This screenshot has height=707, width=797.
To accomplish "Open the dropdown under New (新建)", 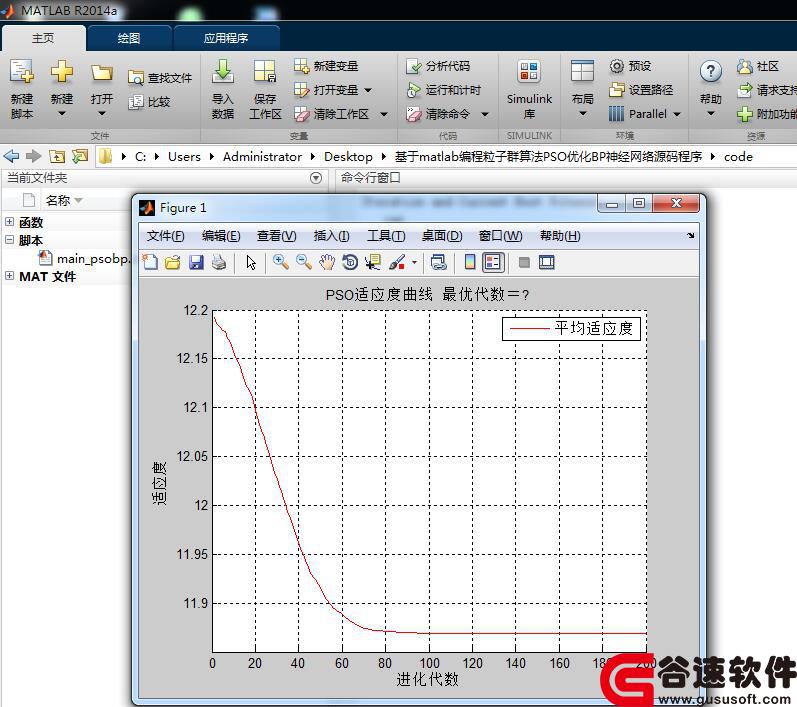I will pos(62,113).
